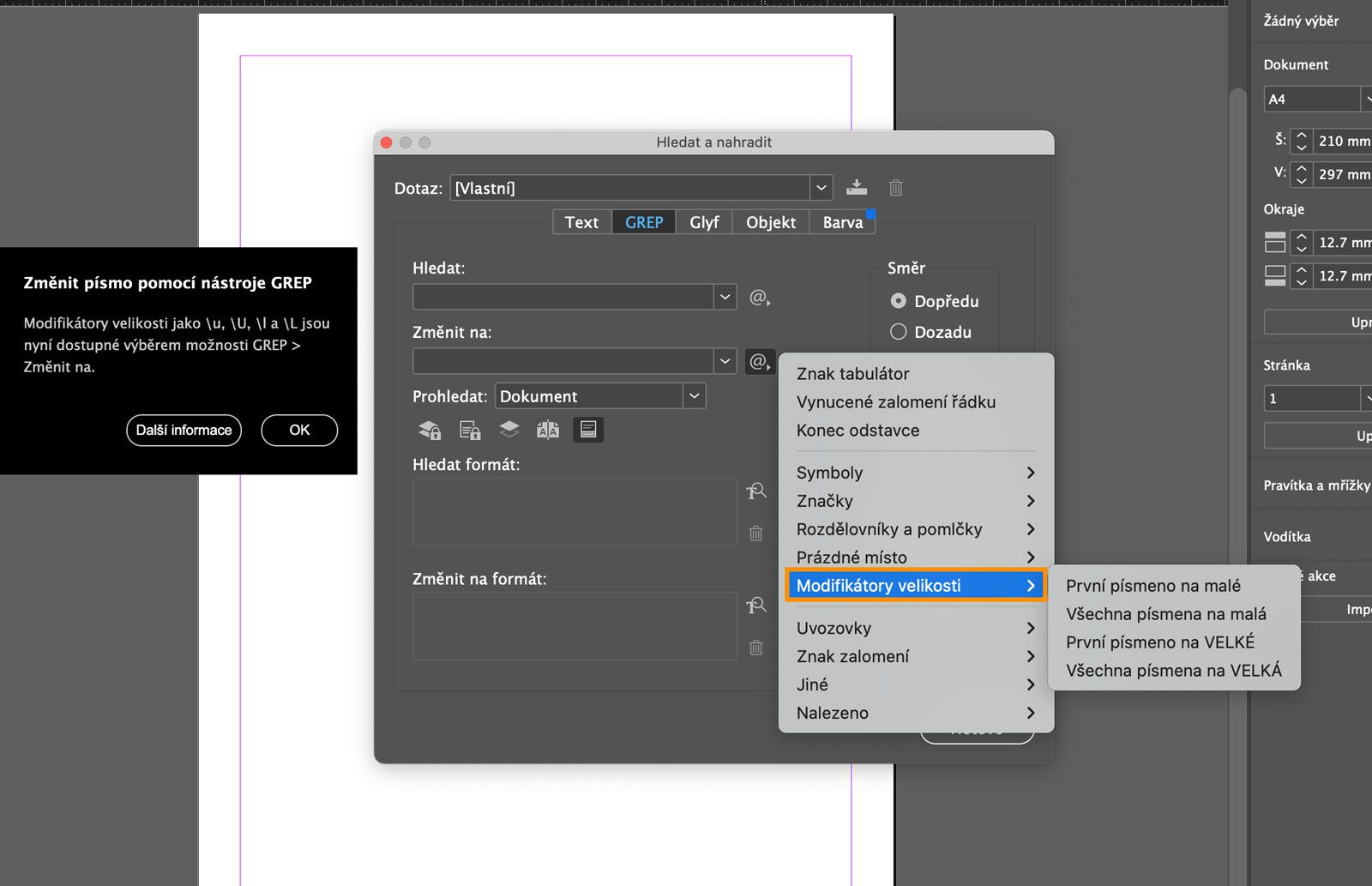
Task: Open the Uvozovky submenu
Action: tap(916, 628)
